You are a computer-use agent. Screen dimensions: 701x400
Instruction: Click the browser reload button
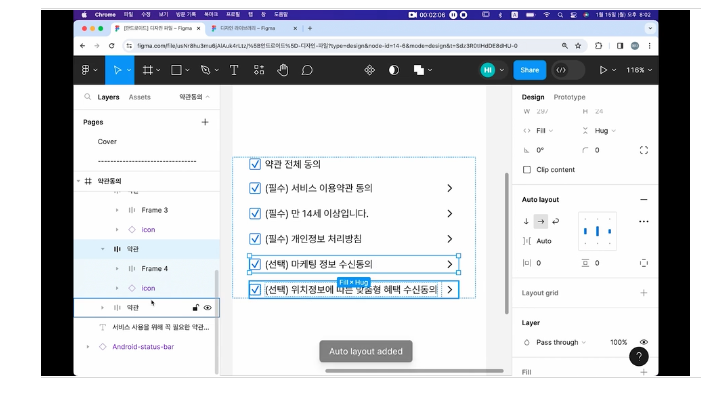point(111,46)
